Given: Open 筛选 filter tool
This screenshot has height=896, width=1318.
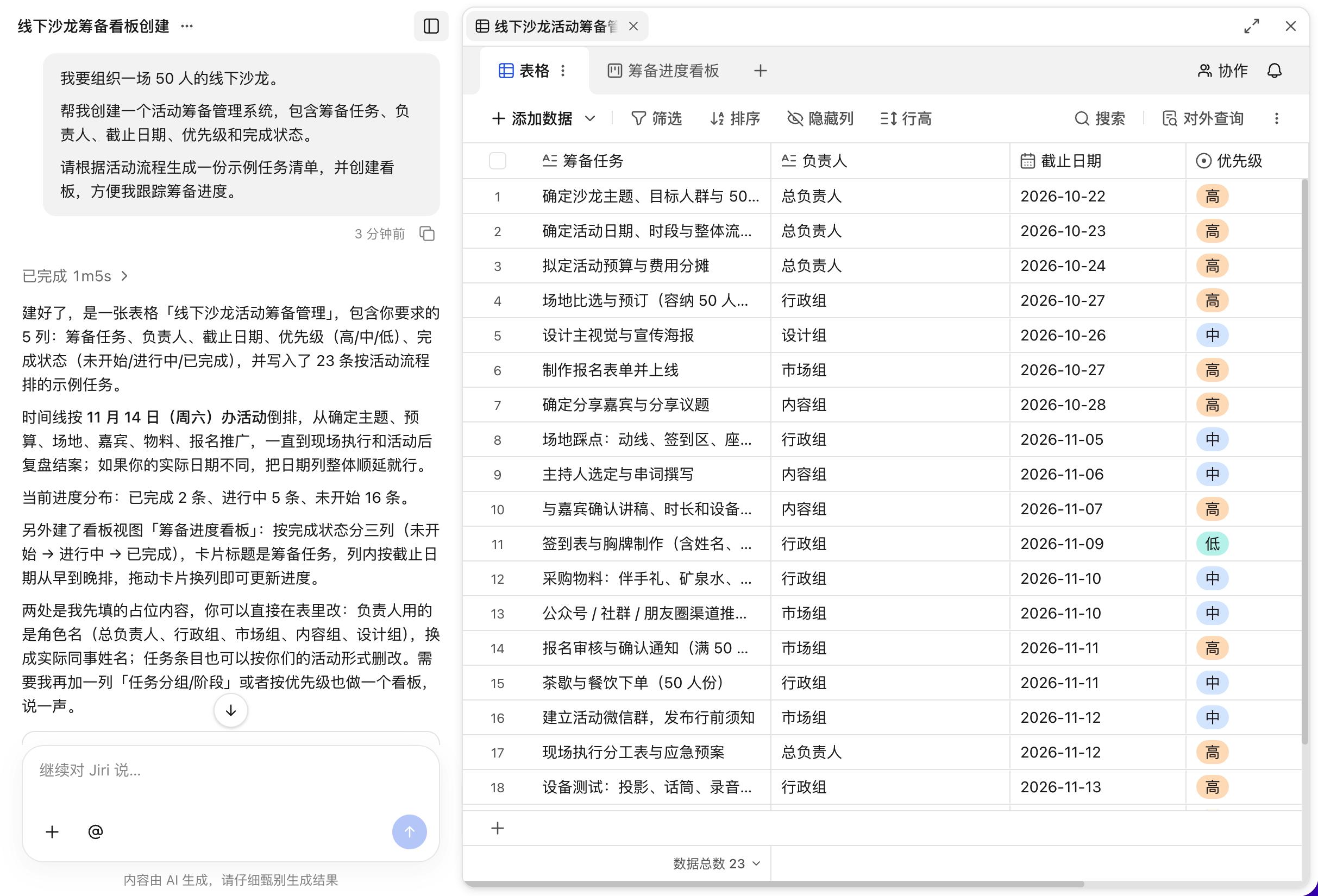Looking at the screenshot, I should pyautogui.click(x=656, y=118).
